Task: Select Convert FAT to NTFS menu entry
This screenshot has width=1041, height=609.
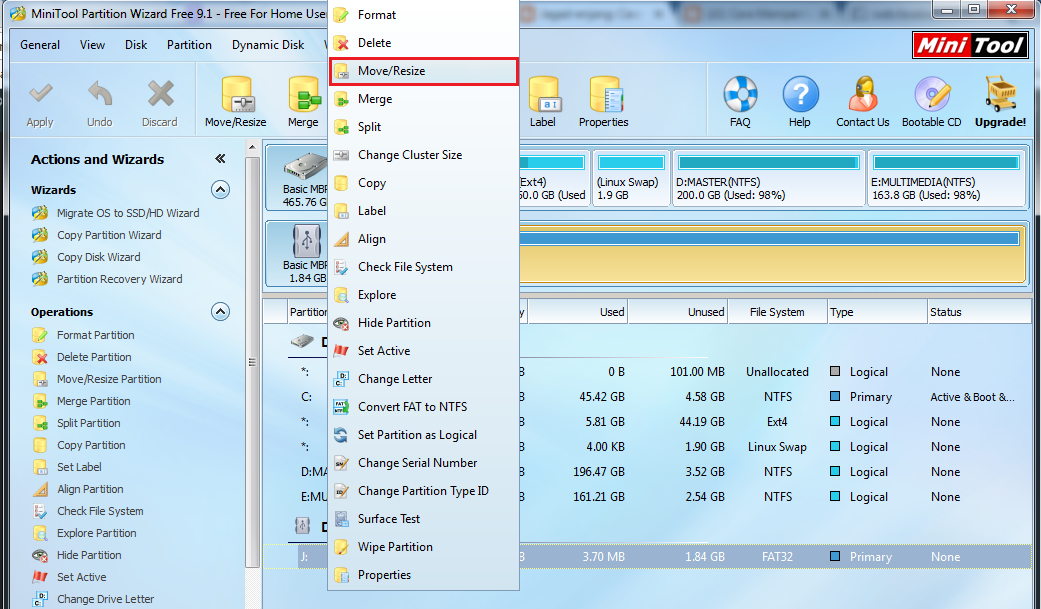Action: [x=424, y=406]
